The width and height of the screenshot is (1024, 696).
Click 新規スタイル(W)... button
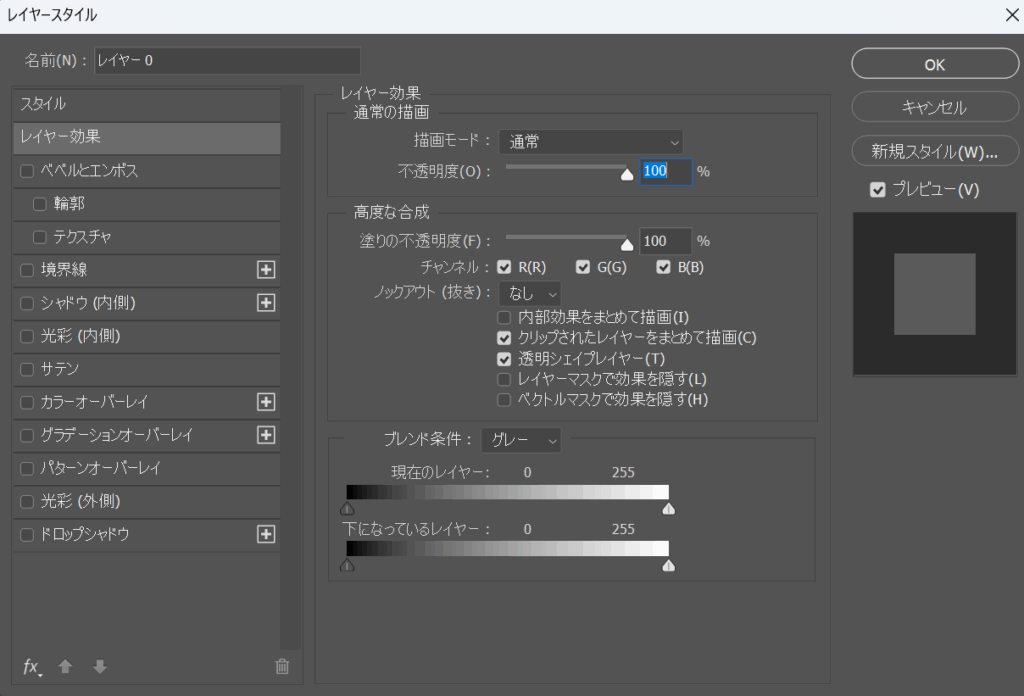tap(935, 151)
